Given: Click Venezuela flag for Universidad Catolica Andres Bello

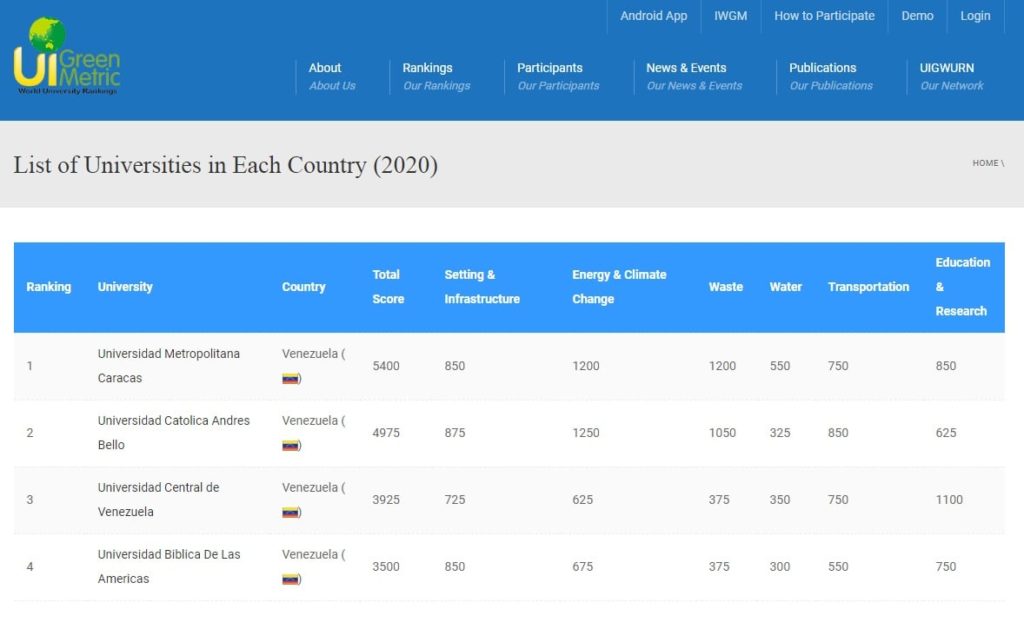Looking at the screenshot, I should 291,446.
